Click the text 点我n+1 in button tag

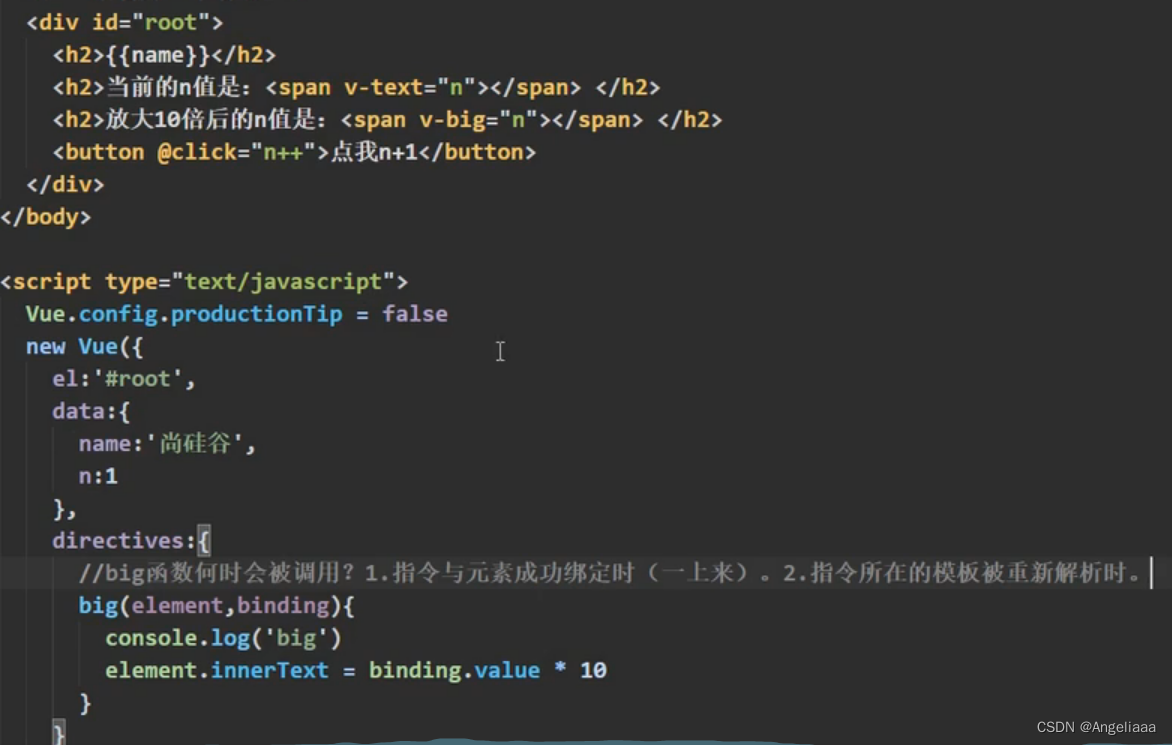click(374, 152)
